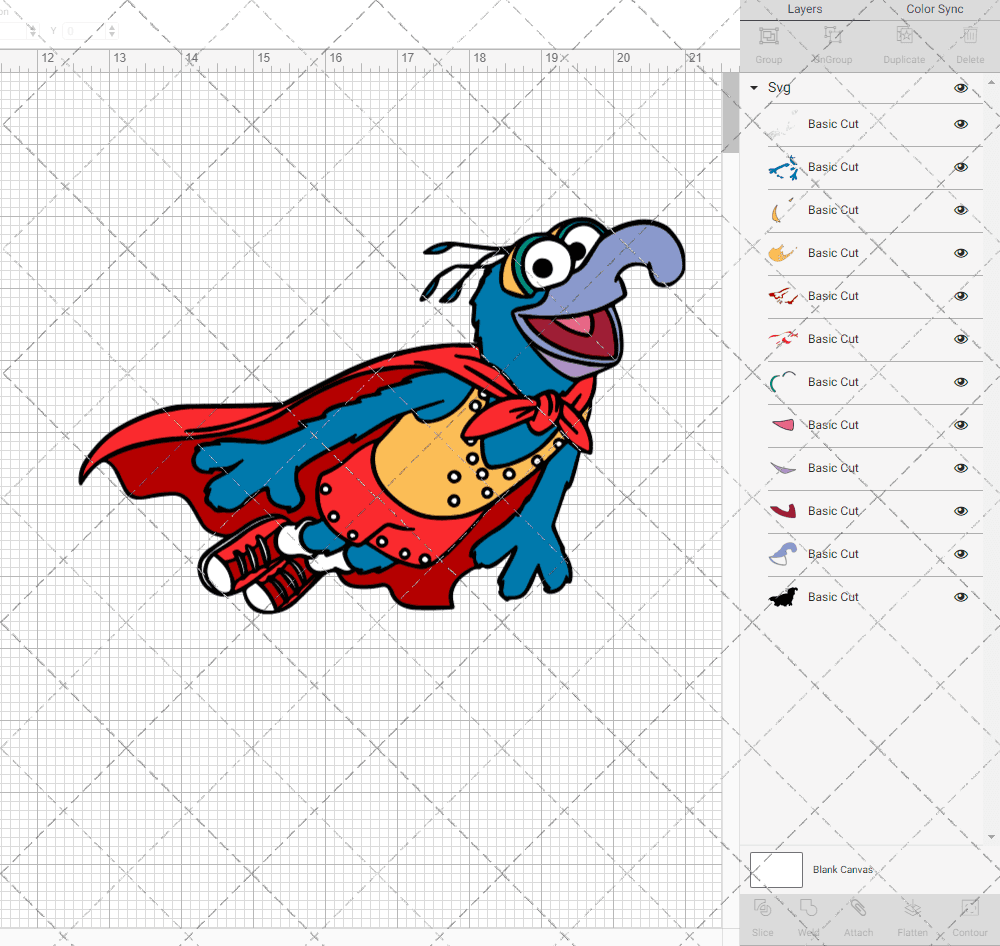This screenshot has width=1000, height=946.
Task: Duplicate the selected layer
Action: 904,36
